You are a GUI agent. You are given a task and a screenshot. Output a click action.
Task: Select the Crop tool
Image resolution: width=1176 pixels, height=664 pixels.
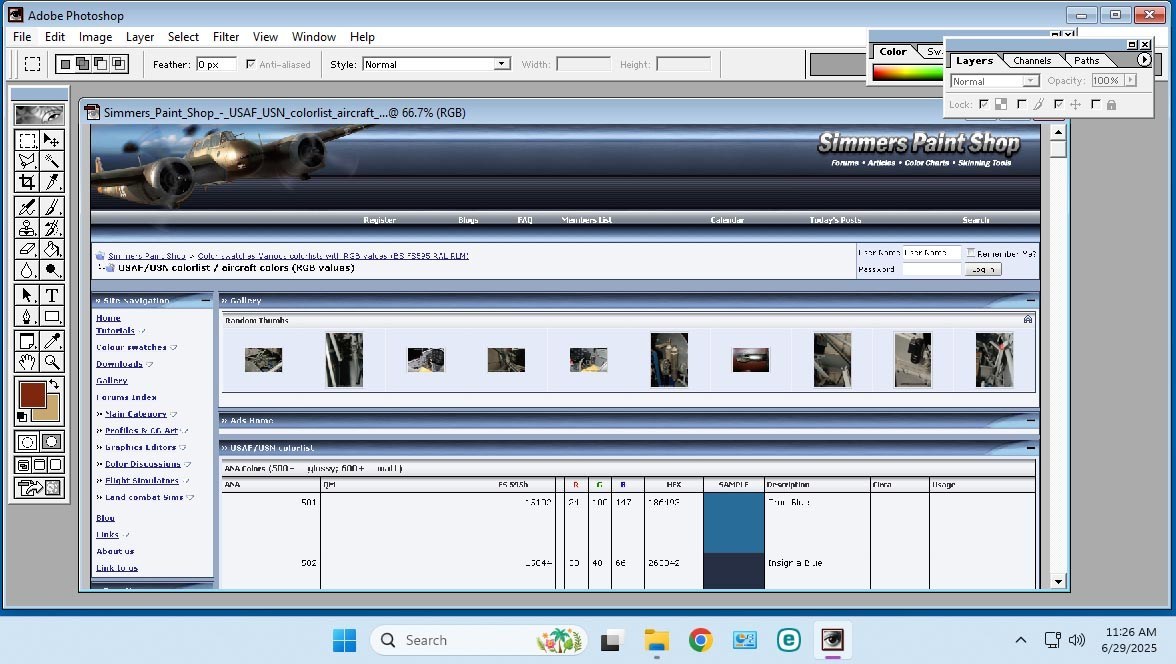pyautogui.click(x=27, y=182)
